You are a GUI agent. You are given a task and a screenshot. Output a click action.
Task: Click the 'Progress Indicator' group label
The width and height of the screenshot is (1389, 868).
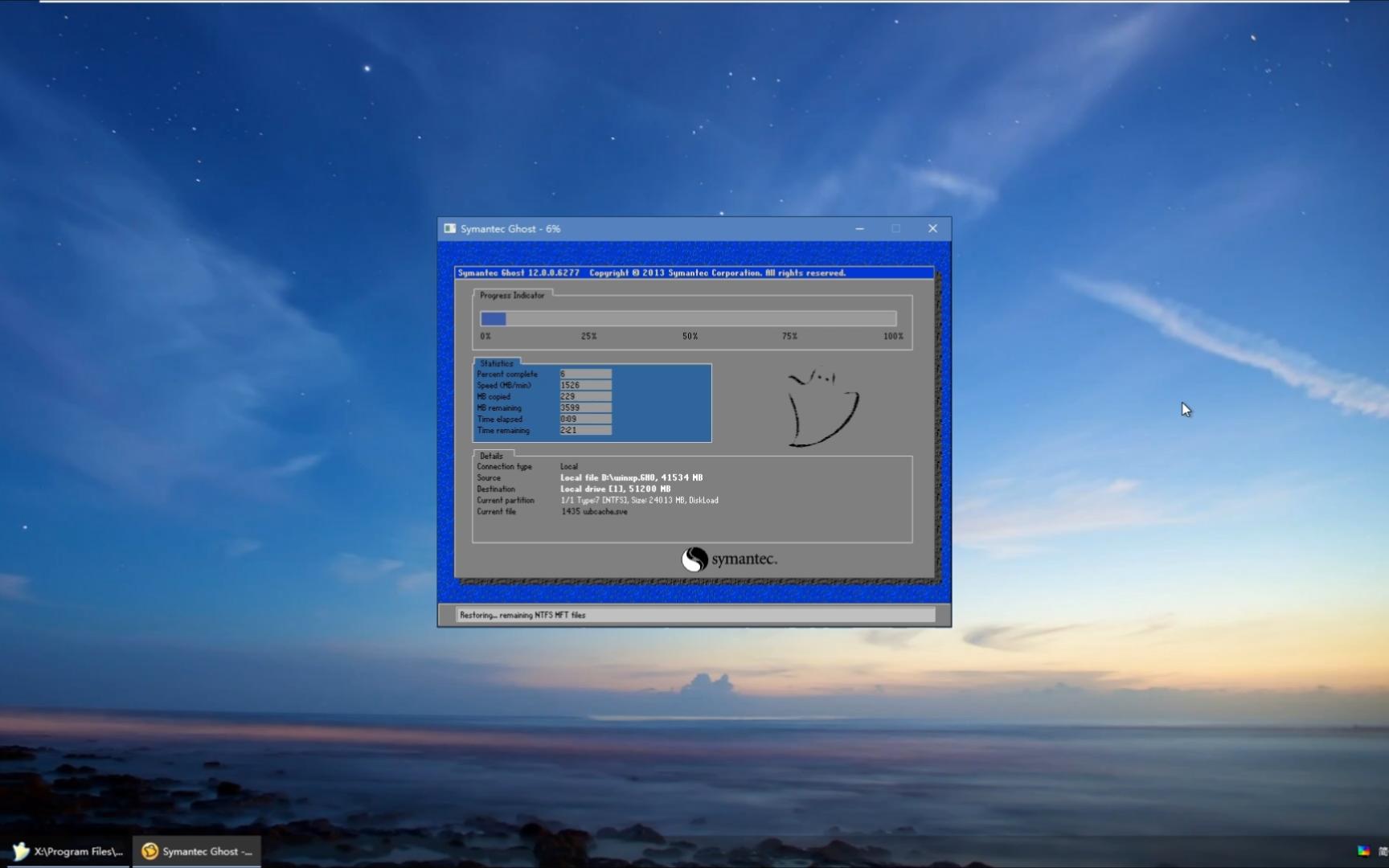512,296
